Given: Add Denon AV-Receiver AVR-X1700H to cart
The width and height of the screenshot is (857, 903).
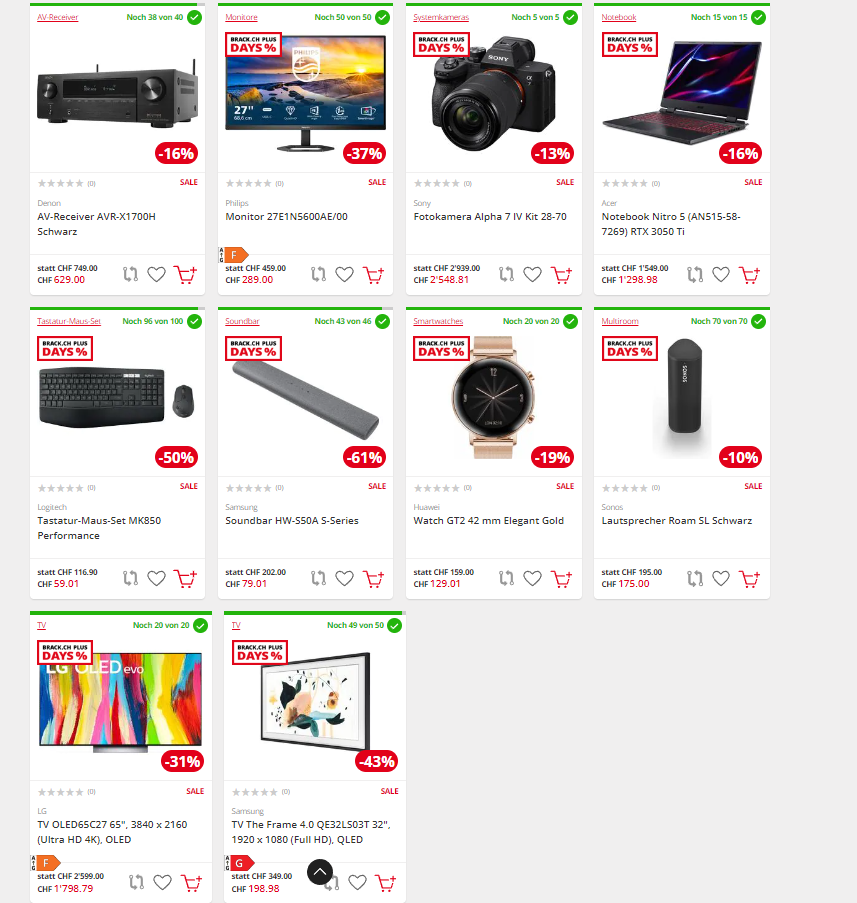Looking at the screenshot, I should click(185, 275).
